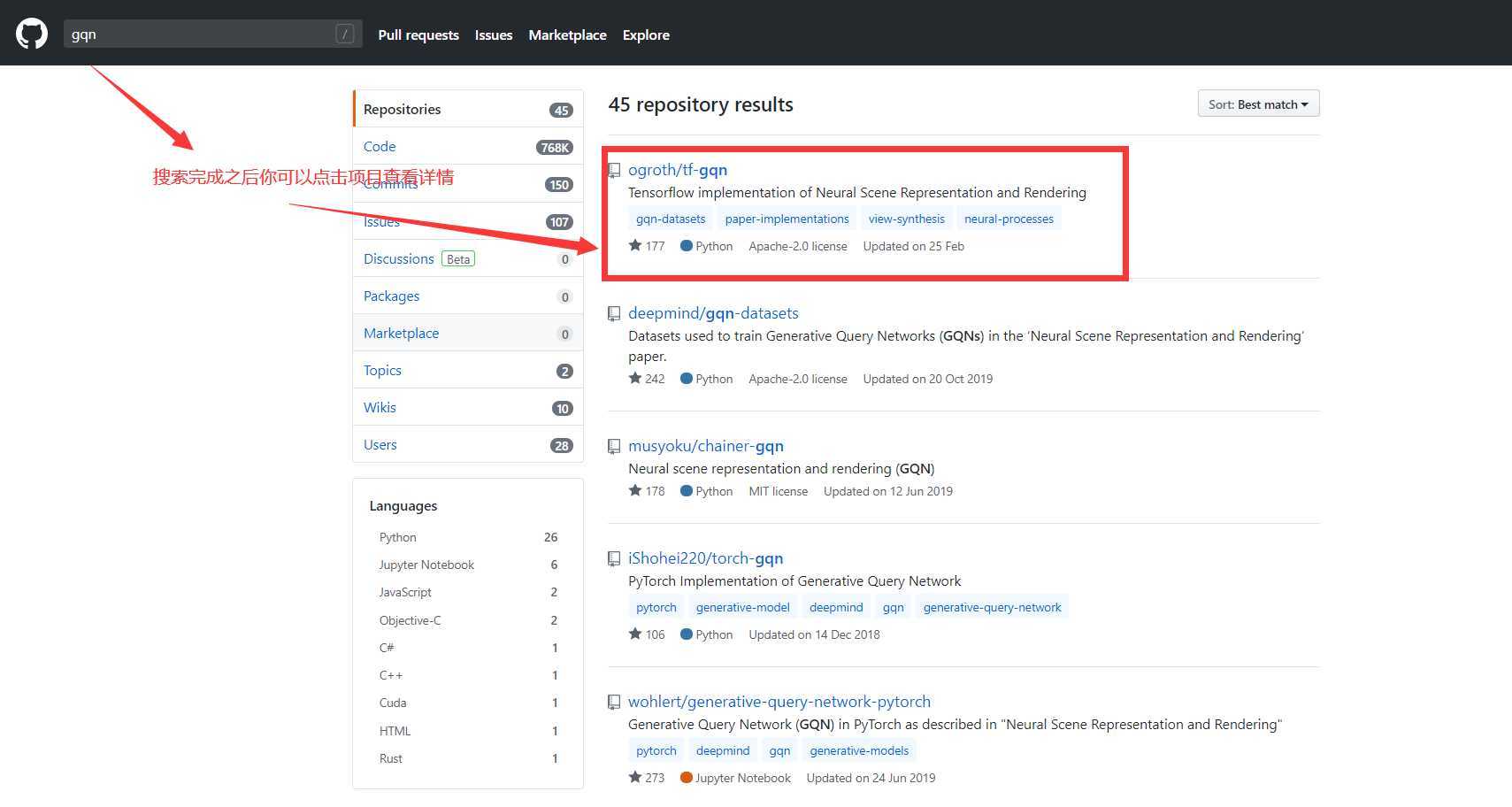Click 'Updated on 14 Dec 2018' text
The height and width of the screenshot is (807, 1512).
click(814, 634)
